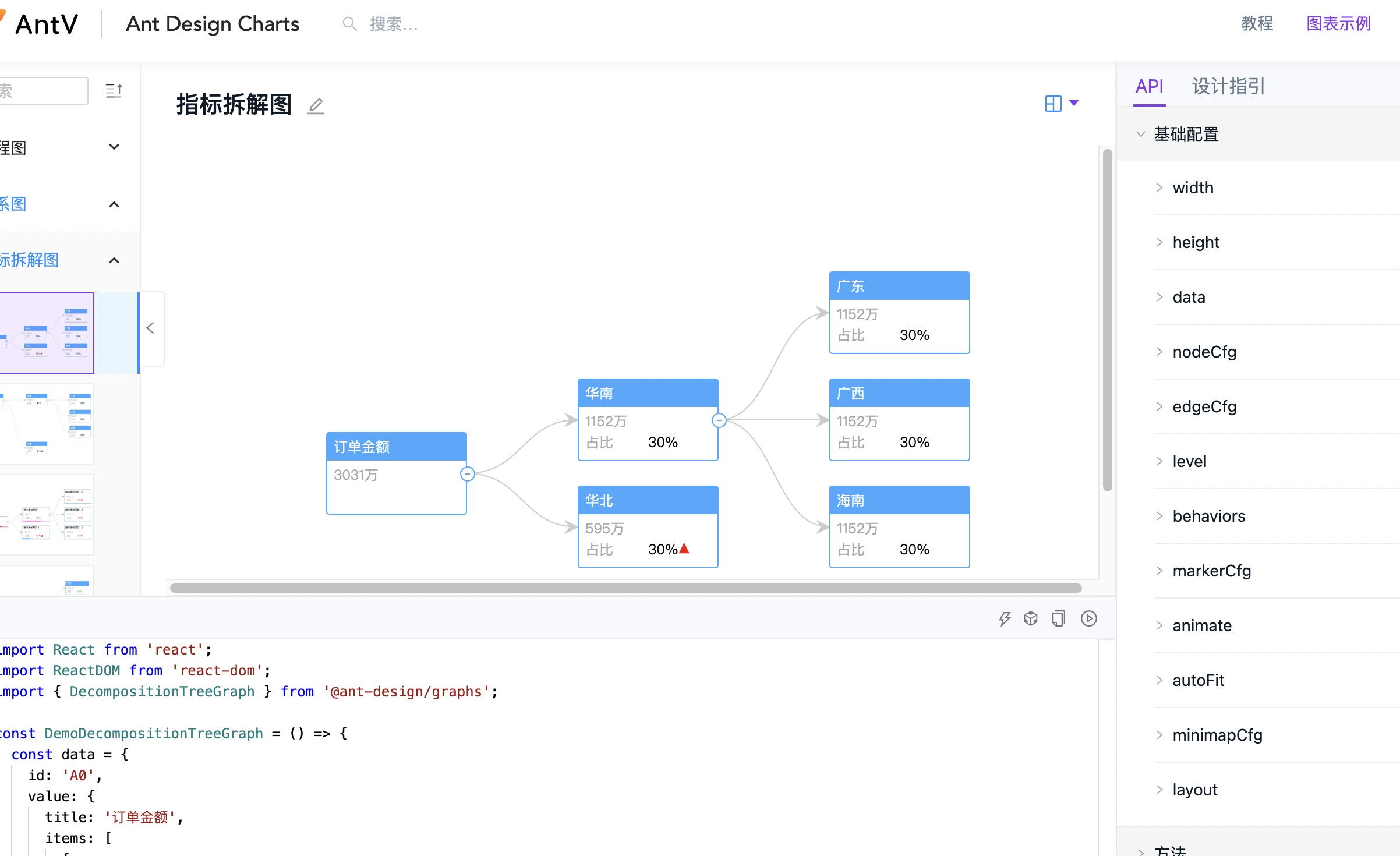Click the pencil edit icon beside 指标拆解图 title
The height and width of the screenshot is (856, 1400).
coord(315,106)
